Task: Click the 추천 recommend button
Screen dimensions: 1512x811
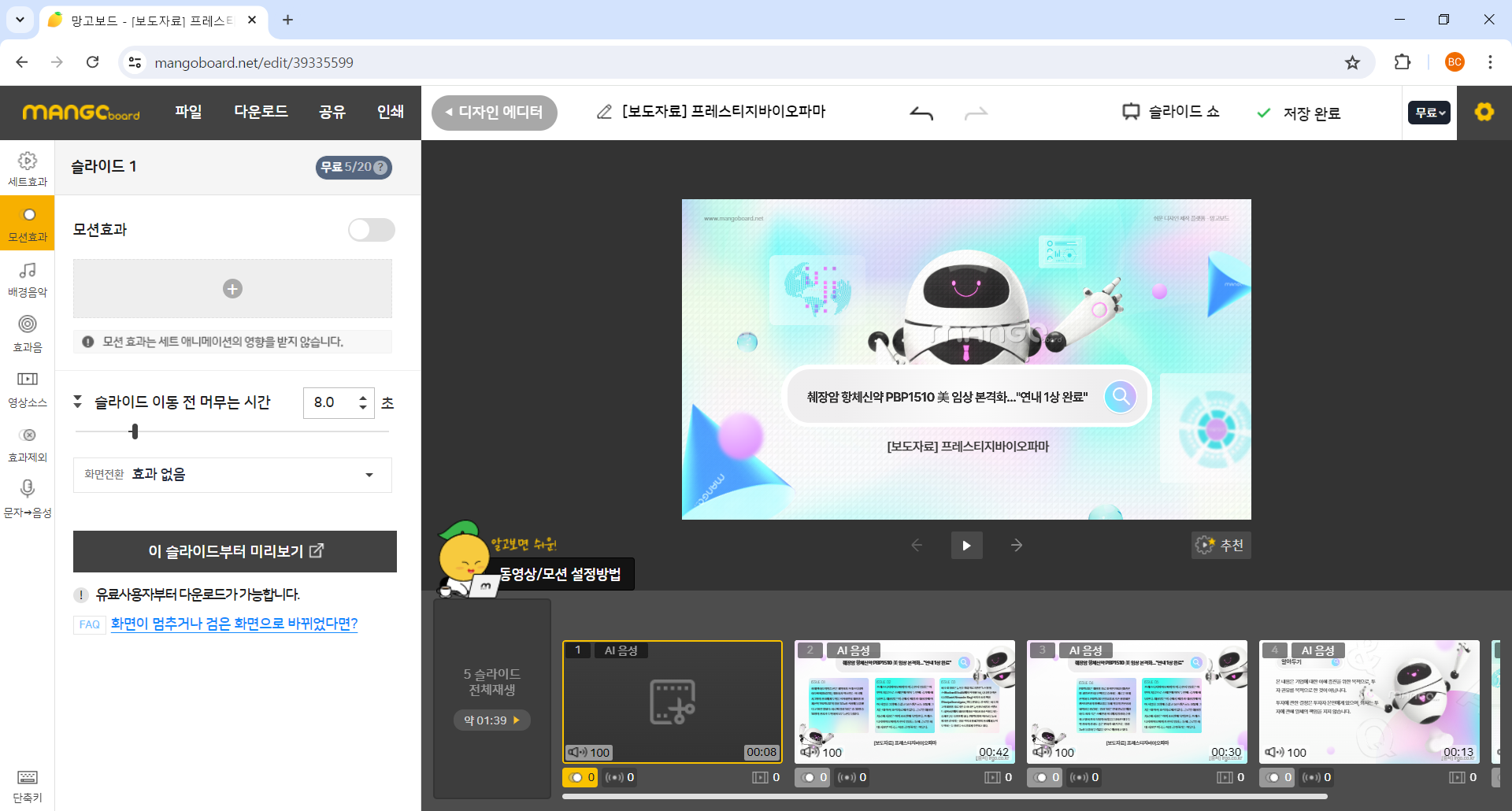Action: (1221, 545)
